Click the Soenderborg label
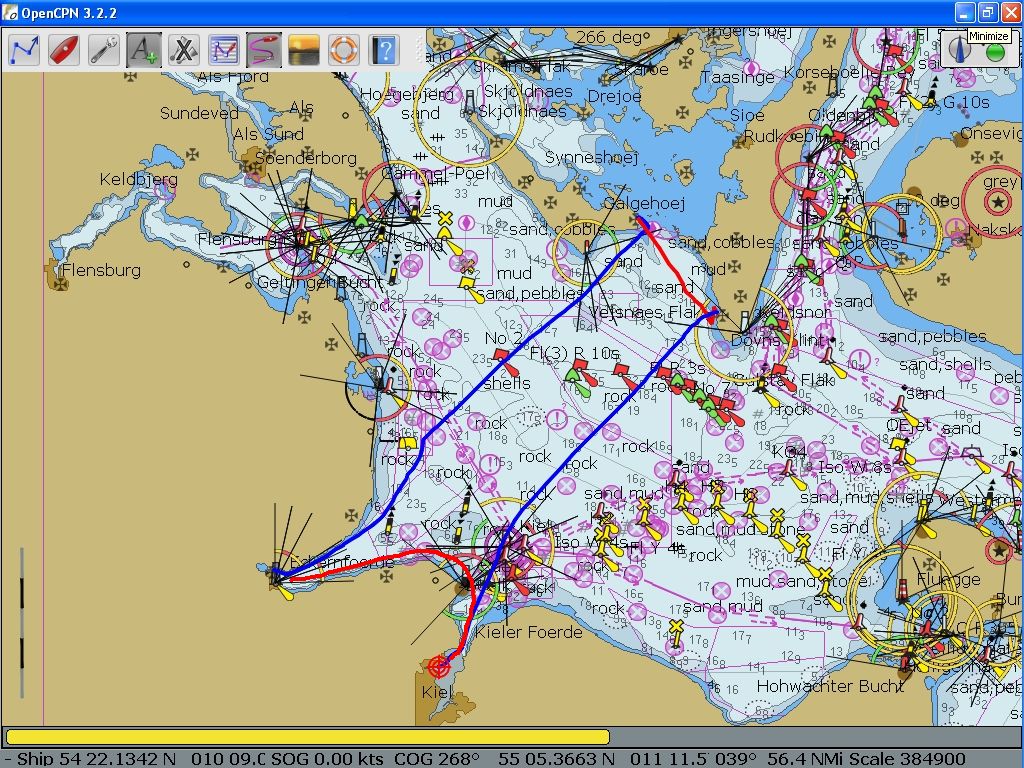 click(306, 158)
